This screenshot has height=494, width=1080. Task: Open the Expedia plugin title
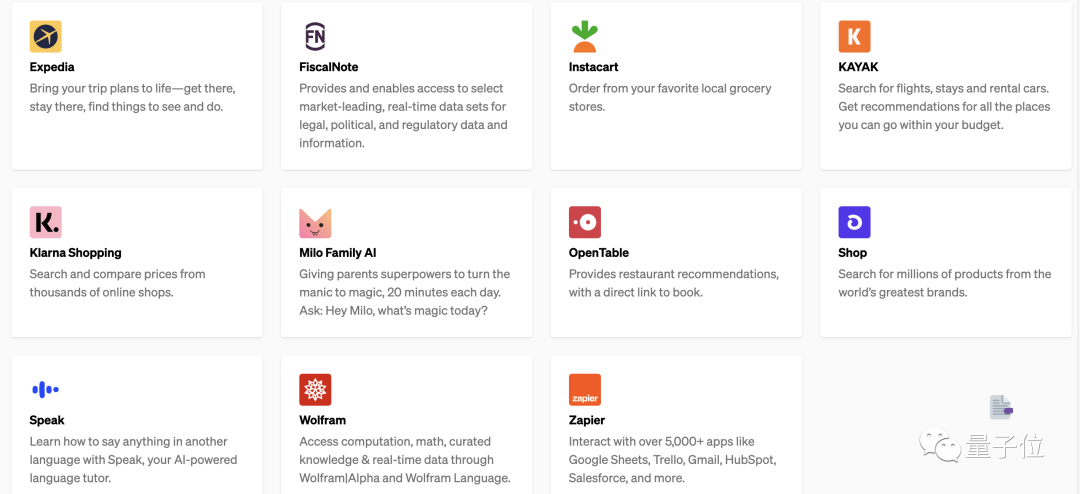(x=54, y=67)
